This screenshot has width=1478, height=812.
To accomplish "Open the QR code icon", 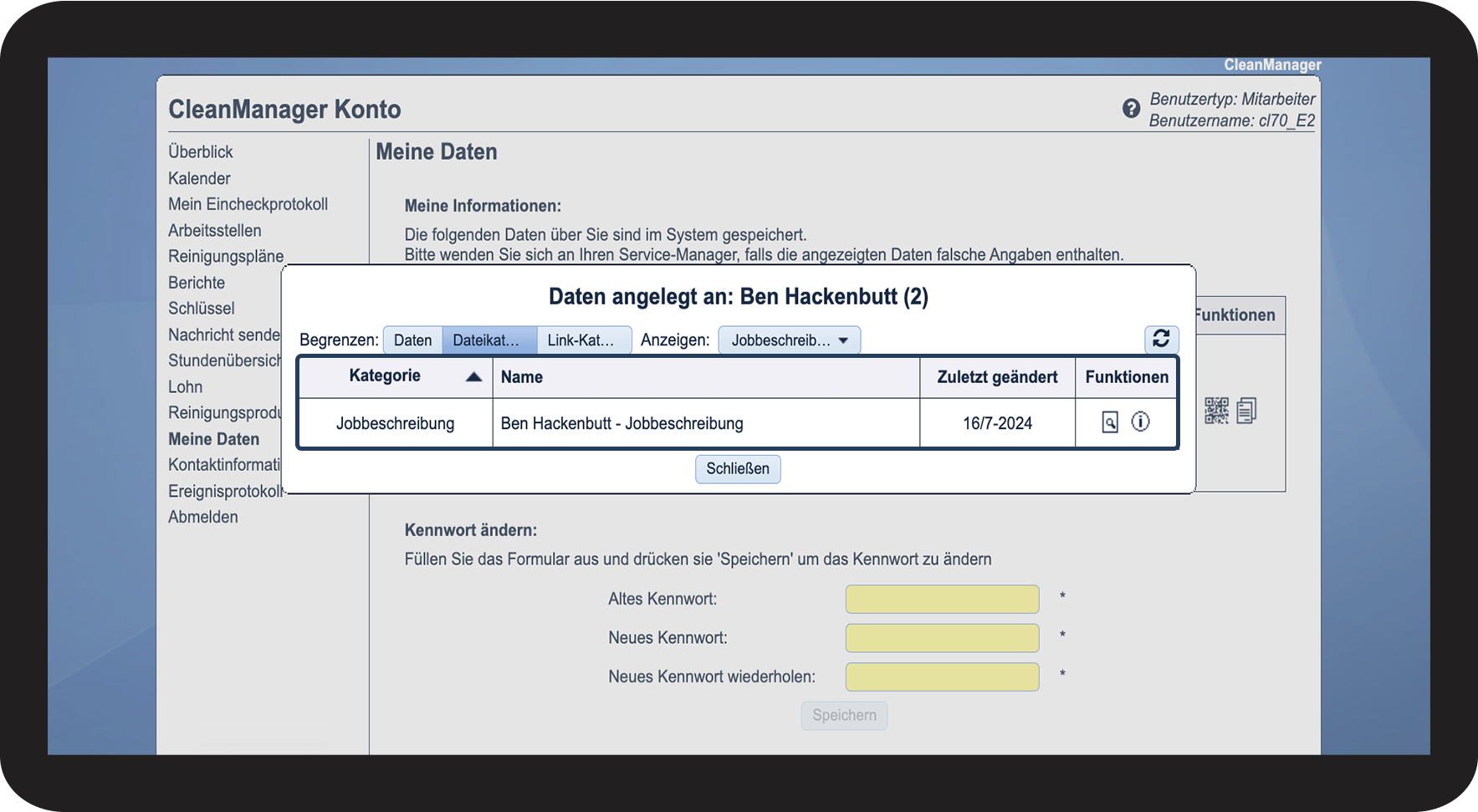I will click(1216, 411).
